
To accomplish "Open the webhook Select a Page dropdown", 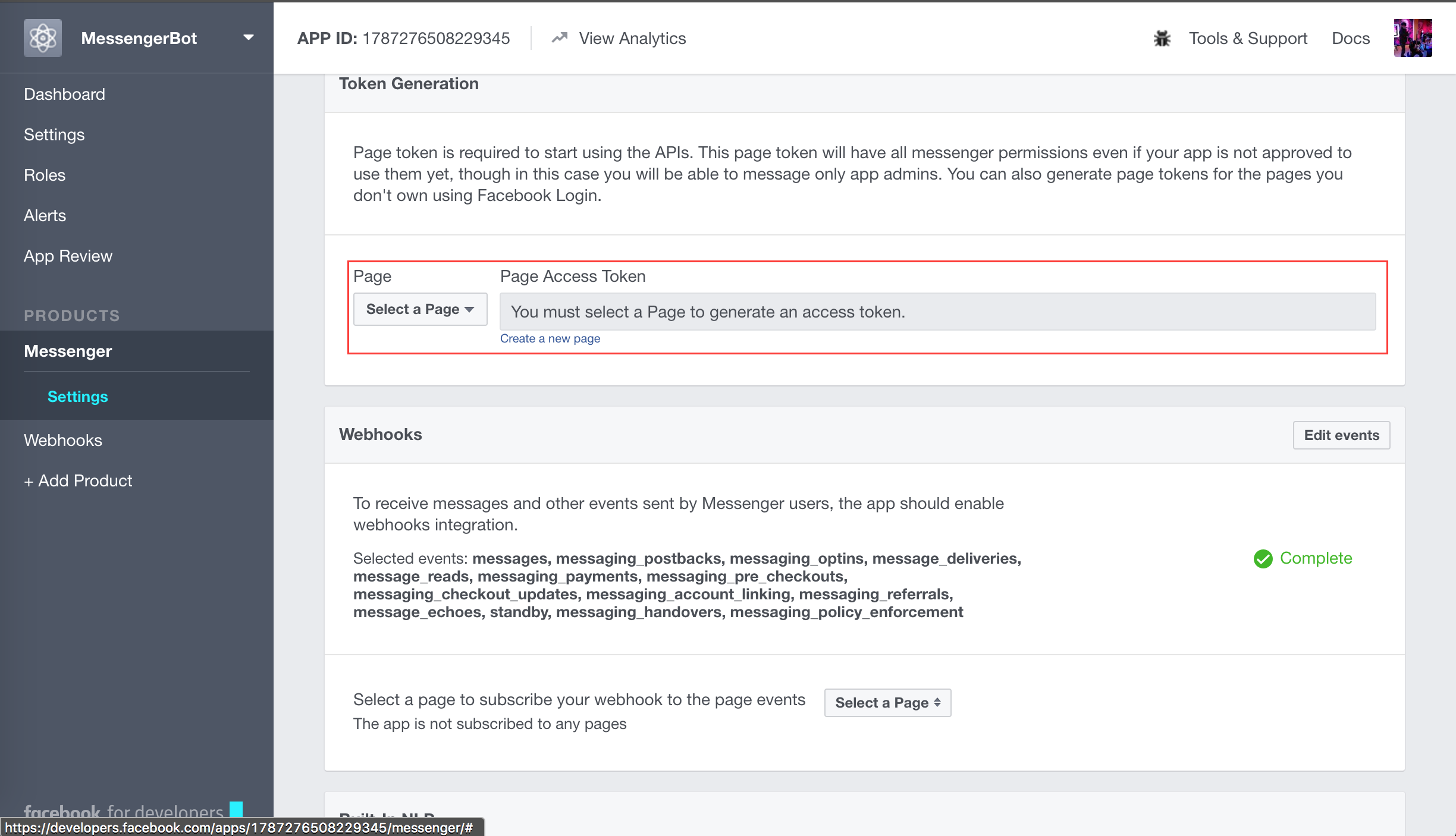I will pos(887,703).
